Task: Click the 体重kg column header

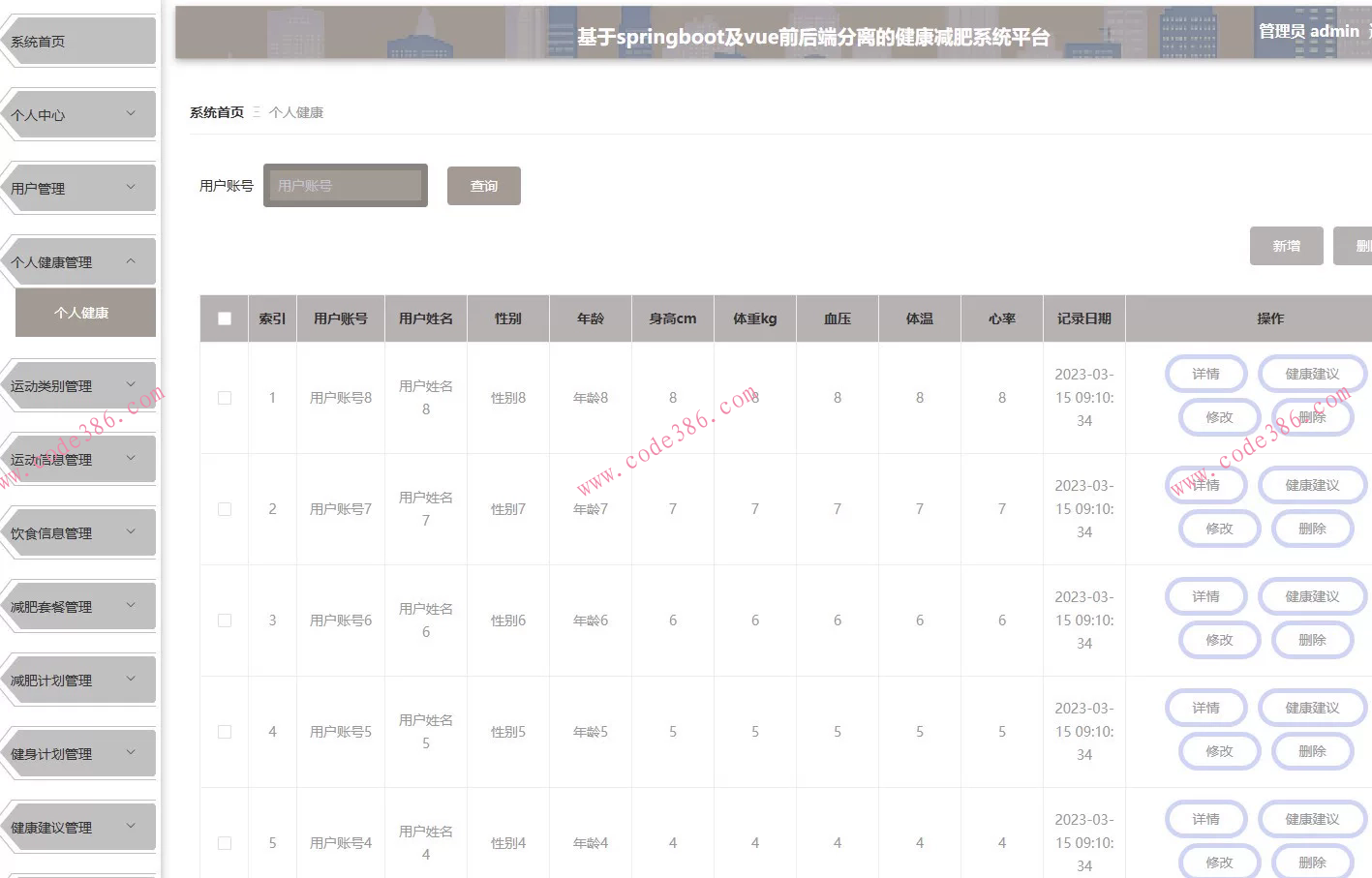Action: (755, 318)
